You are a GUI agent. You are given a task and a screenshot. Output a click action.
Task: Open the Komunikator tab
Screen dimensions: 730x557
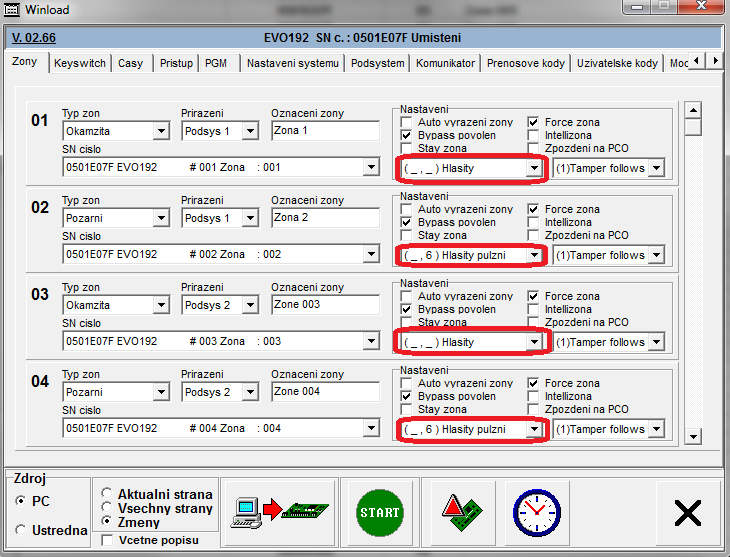click(x=445, y=63)
